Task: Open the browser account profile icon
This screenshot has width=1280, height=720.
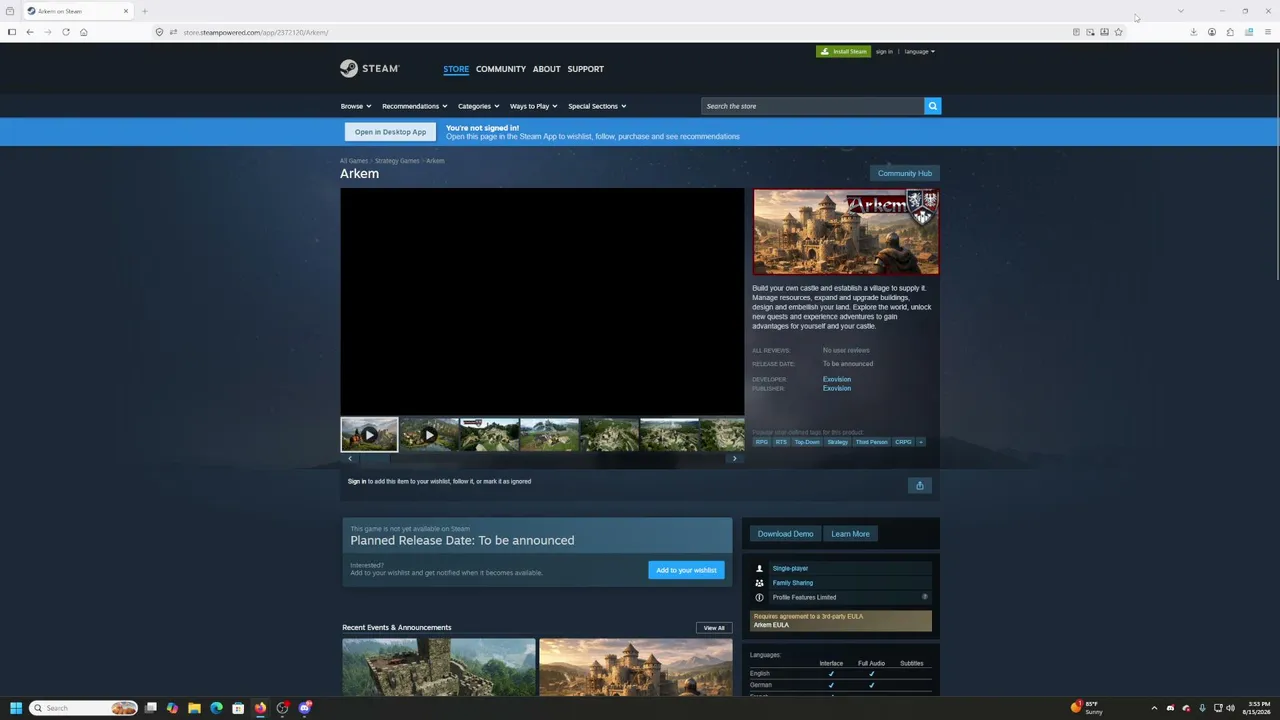Action: [x=1211, y=32]
